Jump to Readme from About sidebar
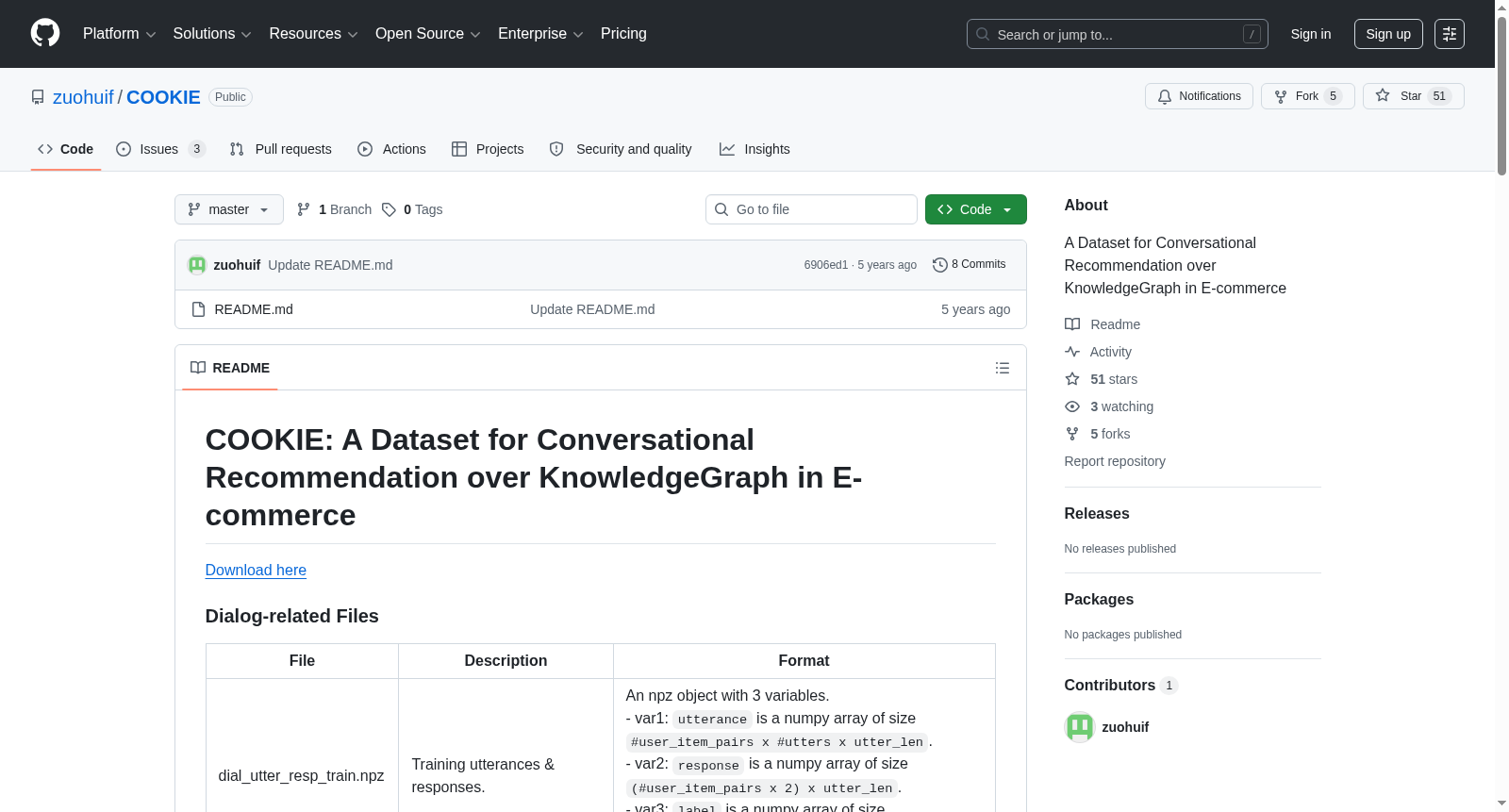Screen dimensions: 1509x812 1103,324
